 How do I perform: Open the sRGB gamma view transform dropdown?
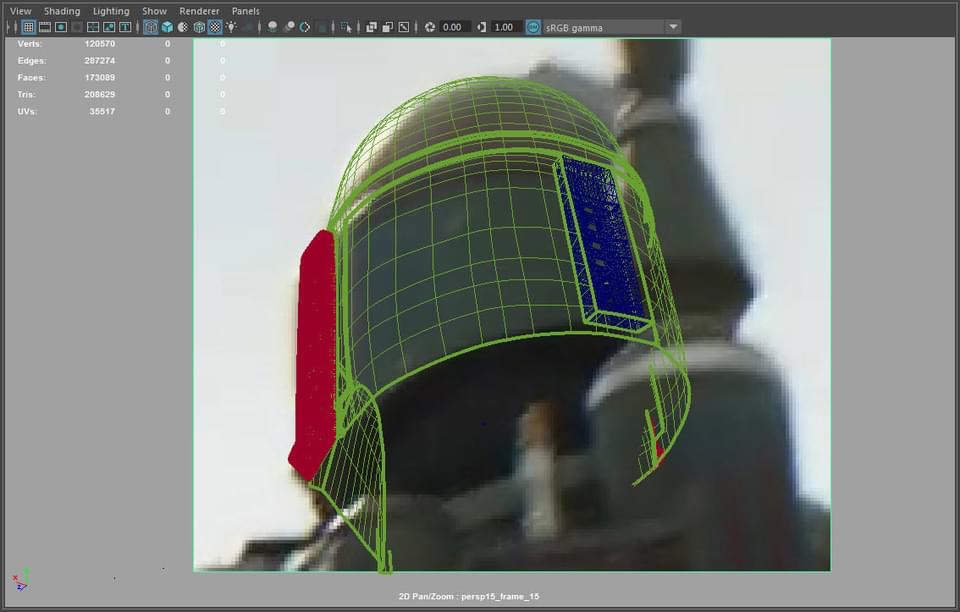click(x=611, y=27)
